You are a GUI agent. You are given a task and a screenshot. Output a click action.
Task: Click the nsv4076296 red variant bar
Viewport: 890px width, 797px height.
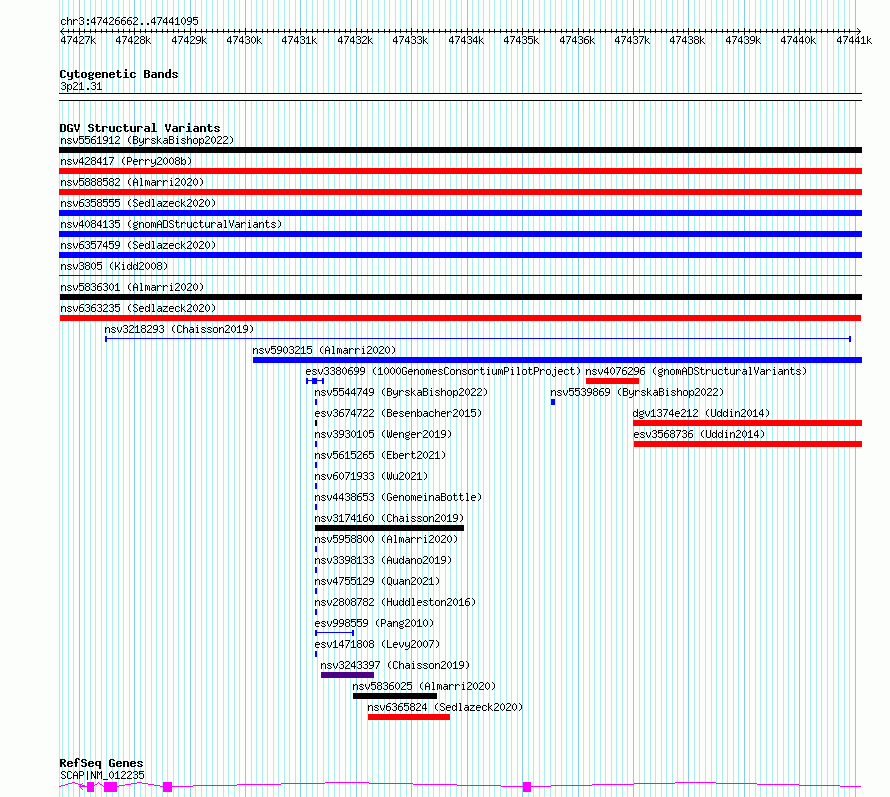[x=612, y=381]
